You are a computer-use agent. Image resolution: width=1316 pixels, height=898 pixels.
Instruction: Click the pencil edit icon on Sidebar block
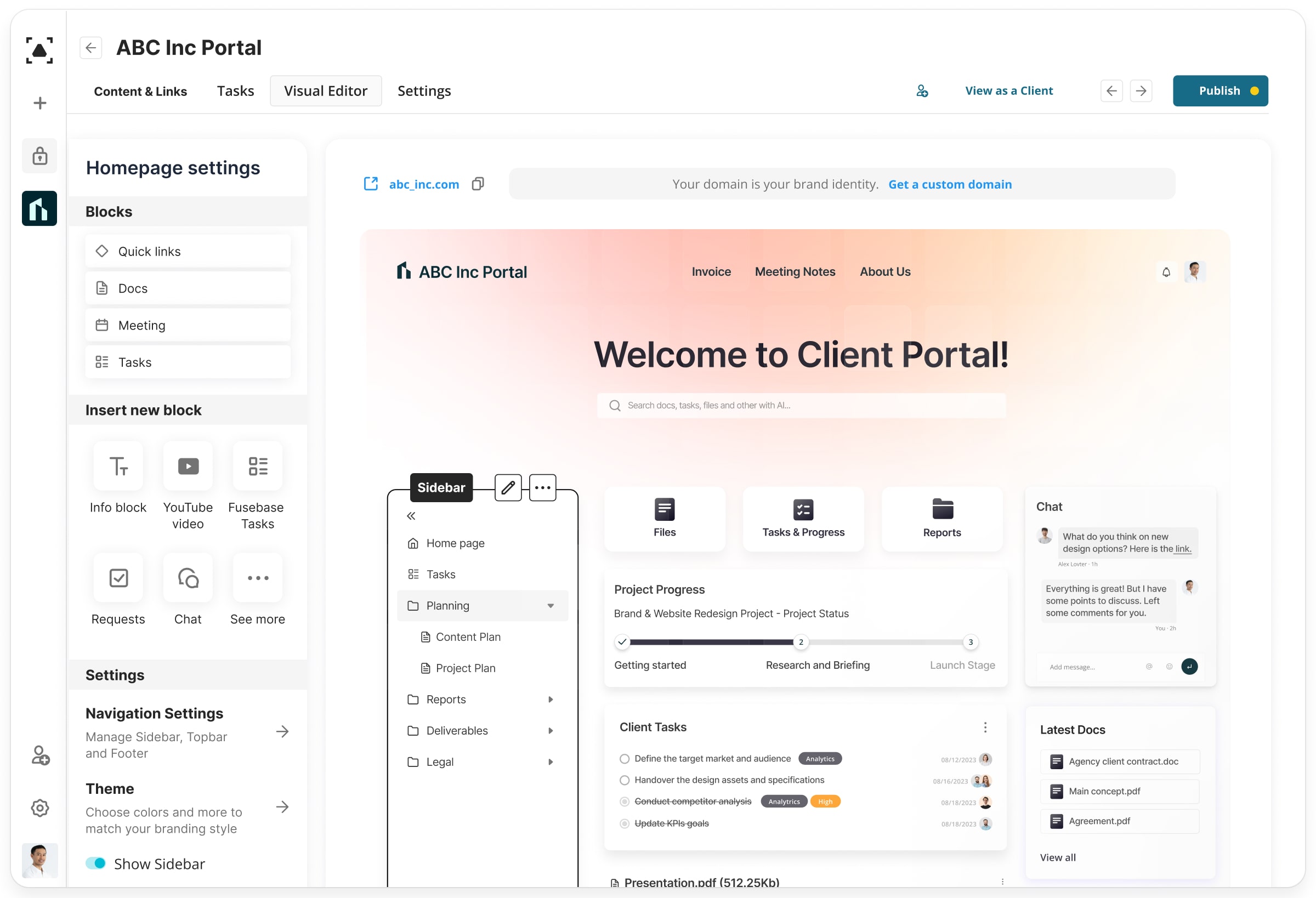(508, 487)
